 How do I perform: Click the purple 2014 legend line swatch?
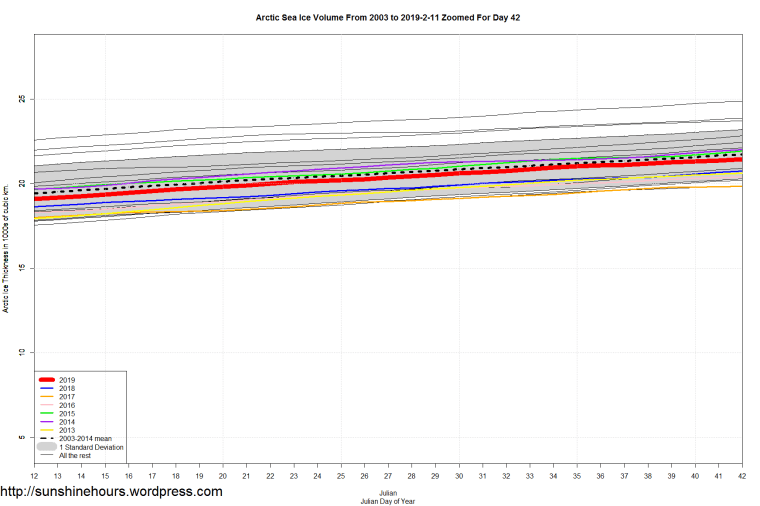[x=46, y=422]
